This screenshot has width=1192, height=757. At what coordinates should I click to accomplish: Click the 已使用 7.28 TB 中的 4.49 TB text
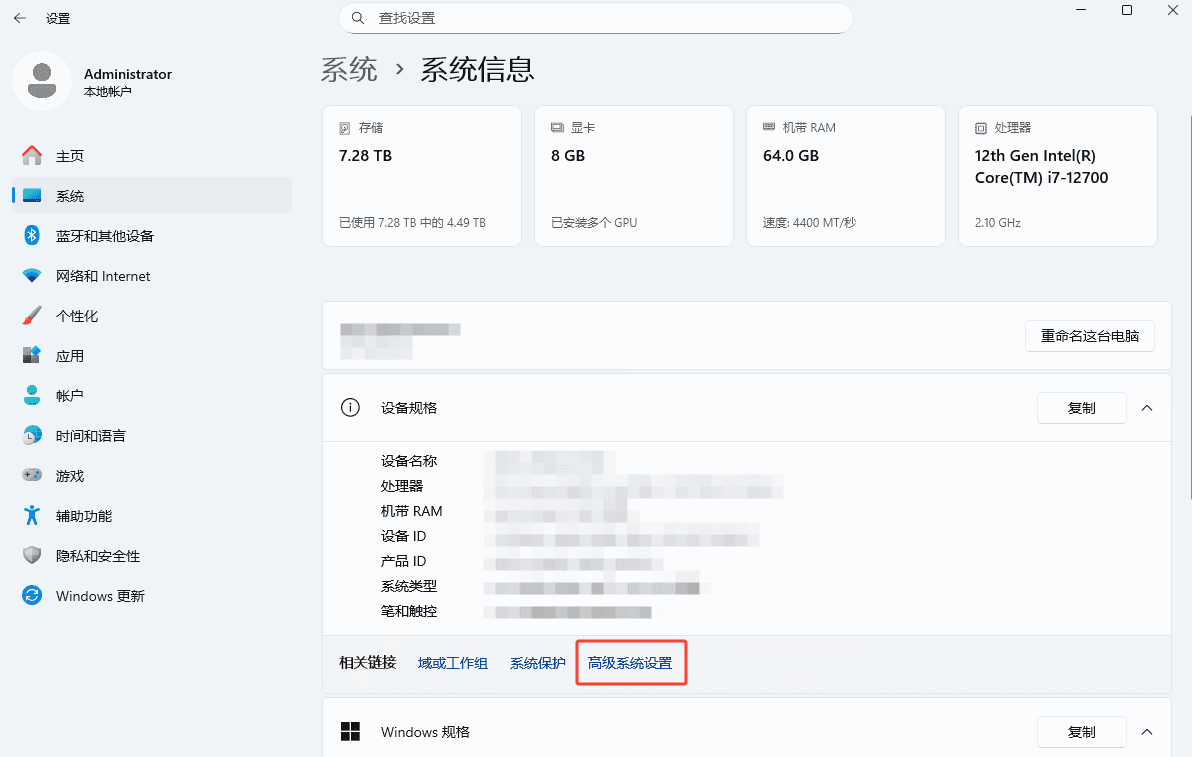412,223
